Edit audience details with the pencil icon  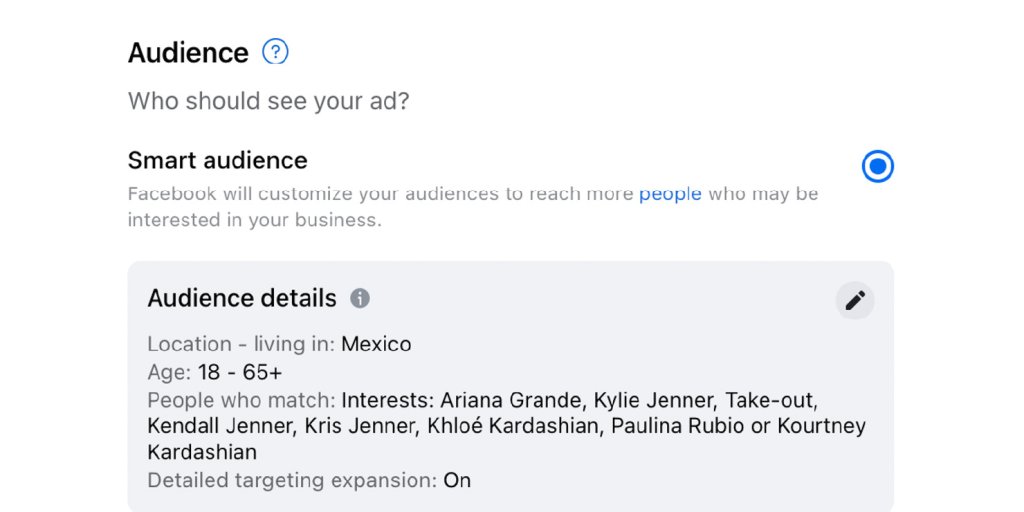(x=855, y=300)
